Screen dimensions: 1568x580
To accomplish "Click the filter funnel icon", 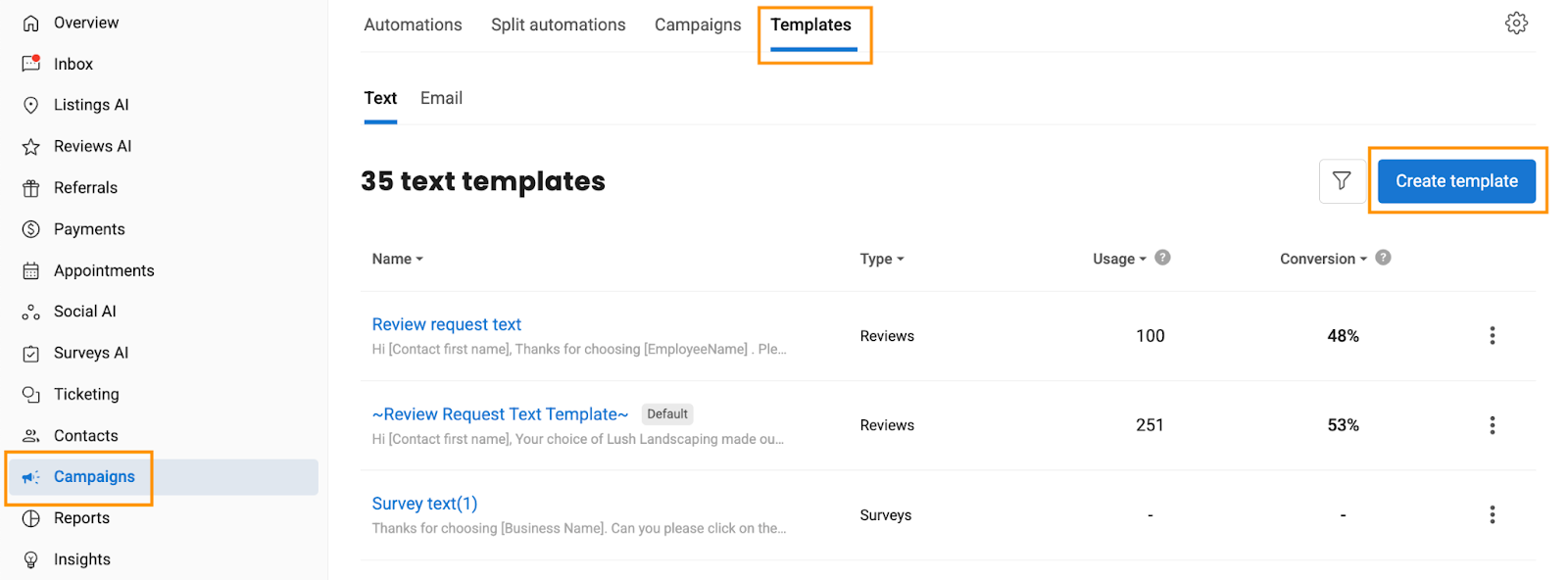I will [x=1342, y=181].
